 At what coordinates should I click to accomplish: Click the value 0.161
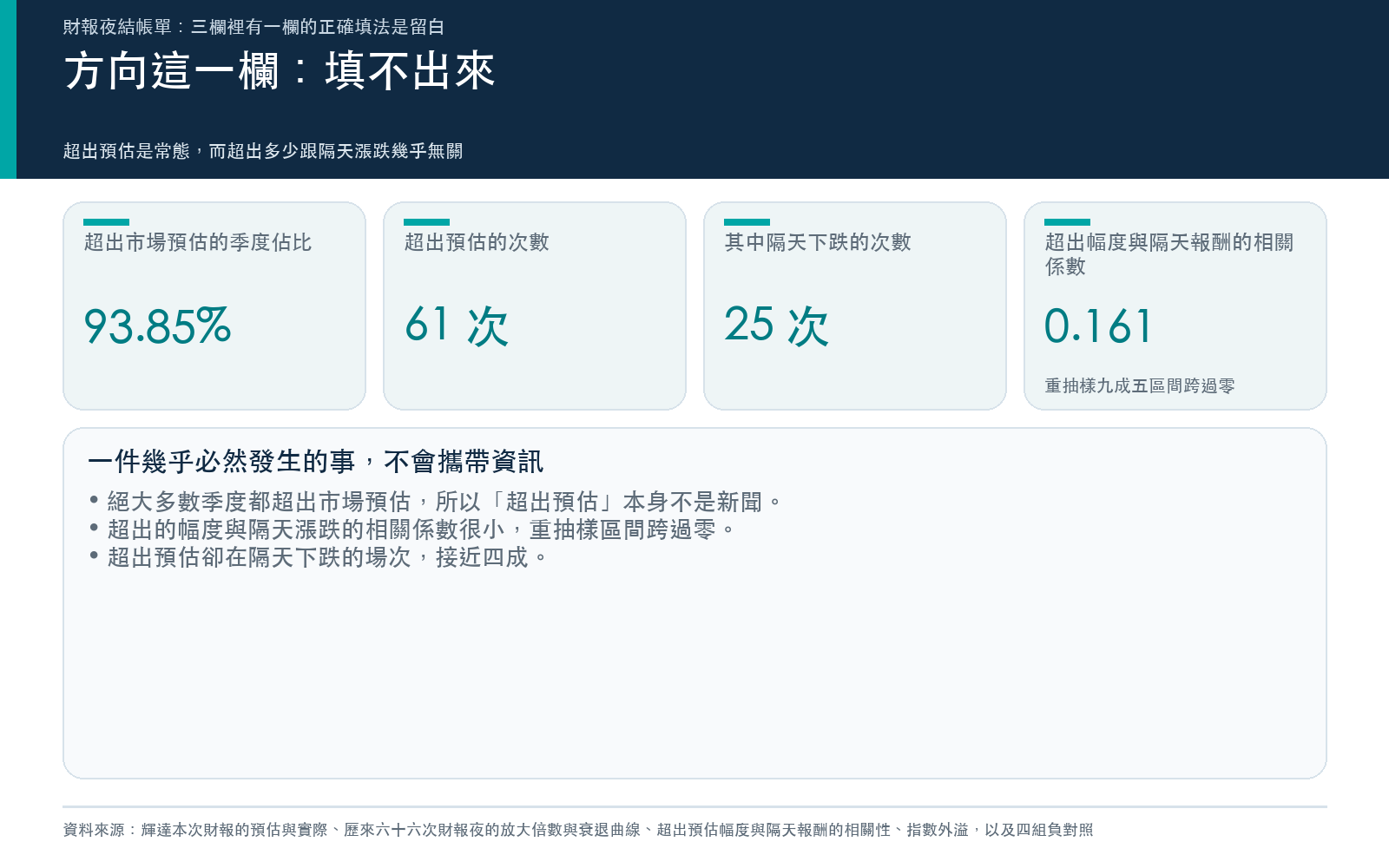click(1098, 326)
